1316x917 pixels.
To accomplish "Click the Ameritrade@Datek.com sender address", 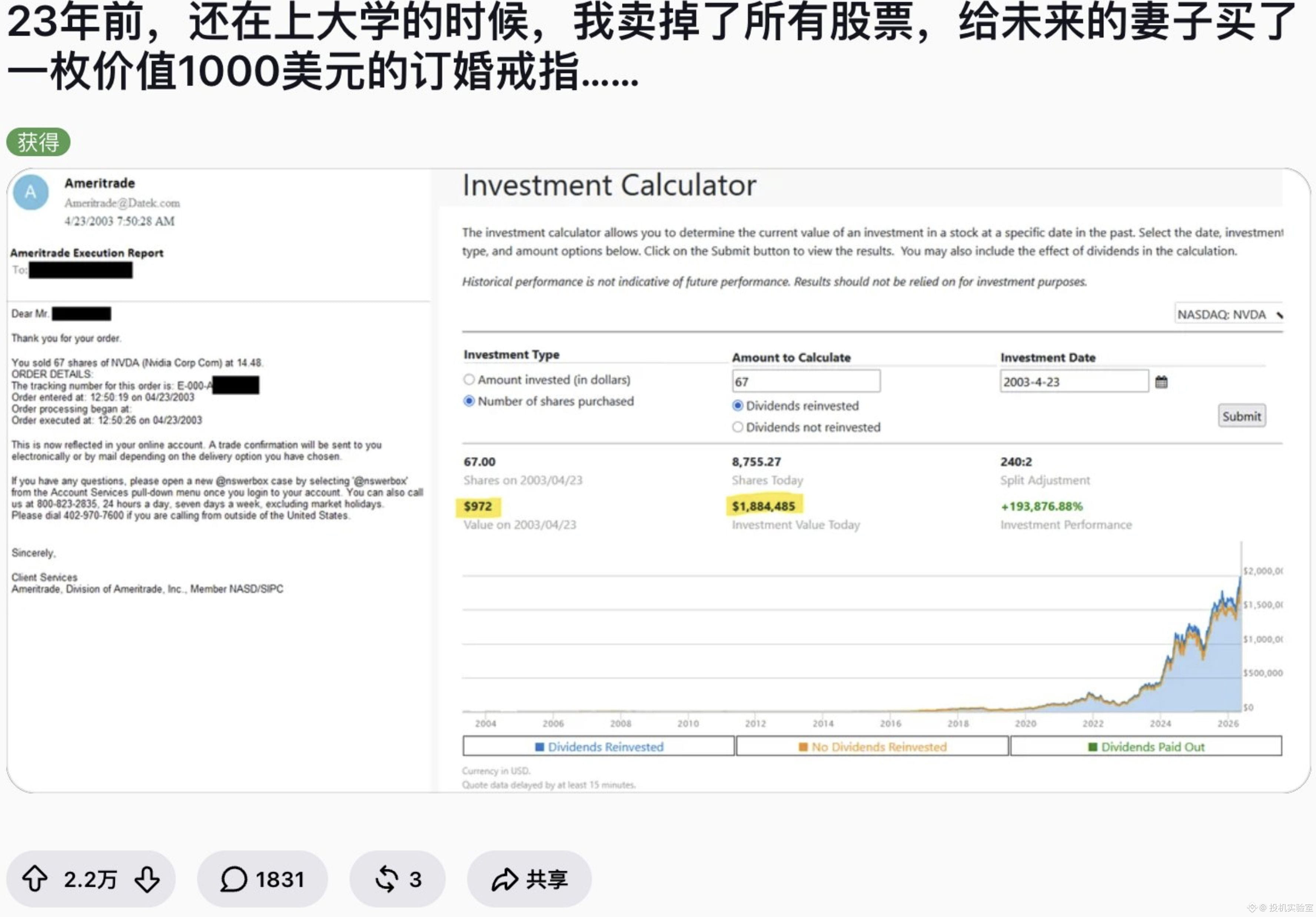I will [x=122, y=203].
